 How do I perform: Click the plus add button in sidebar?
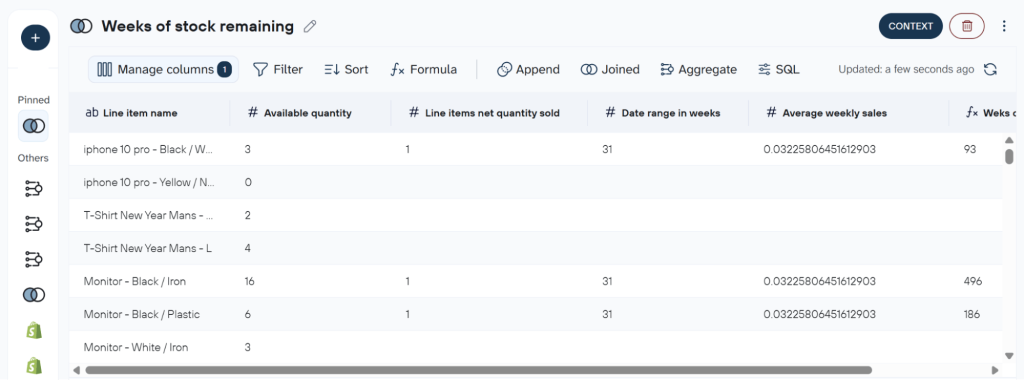point(35,38)
